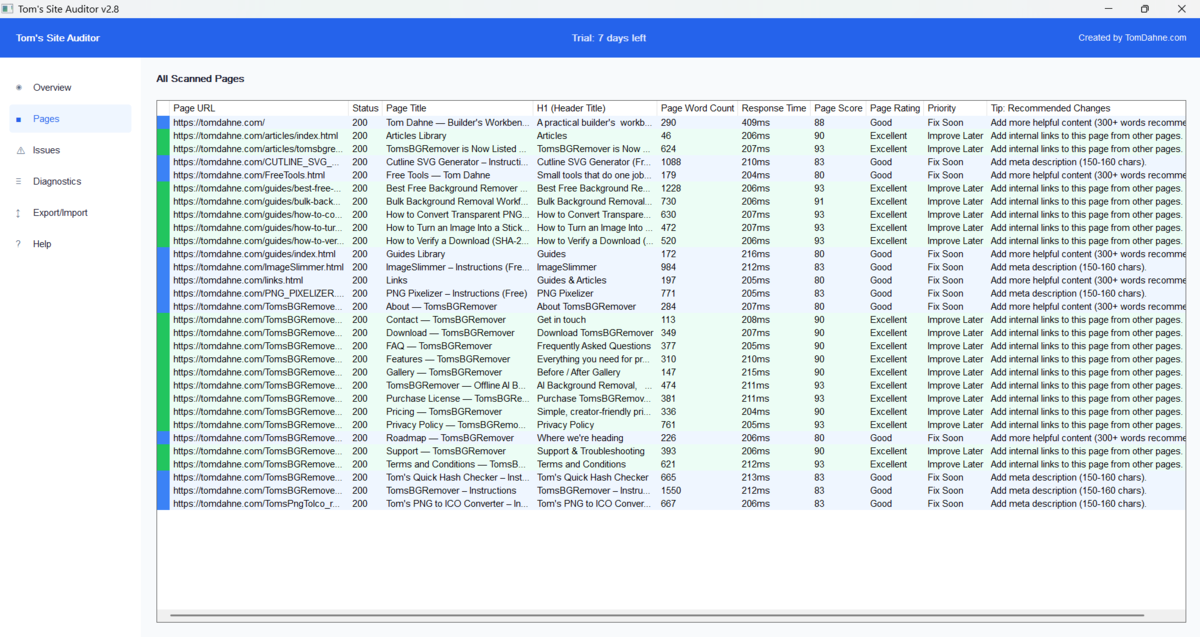Viewport: 1200px width, 637px height.
Task: Open the Diagnostics sidebar section
Action: click(58, 181)
